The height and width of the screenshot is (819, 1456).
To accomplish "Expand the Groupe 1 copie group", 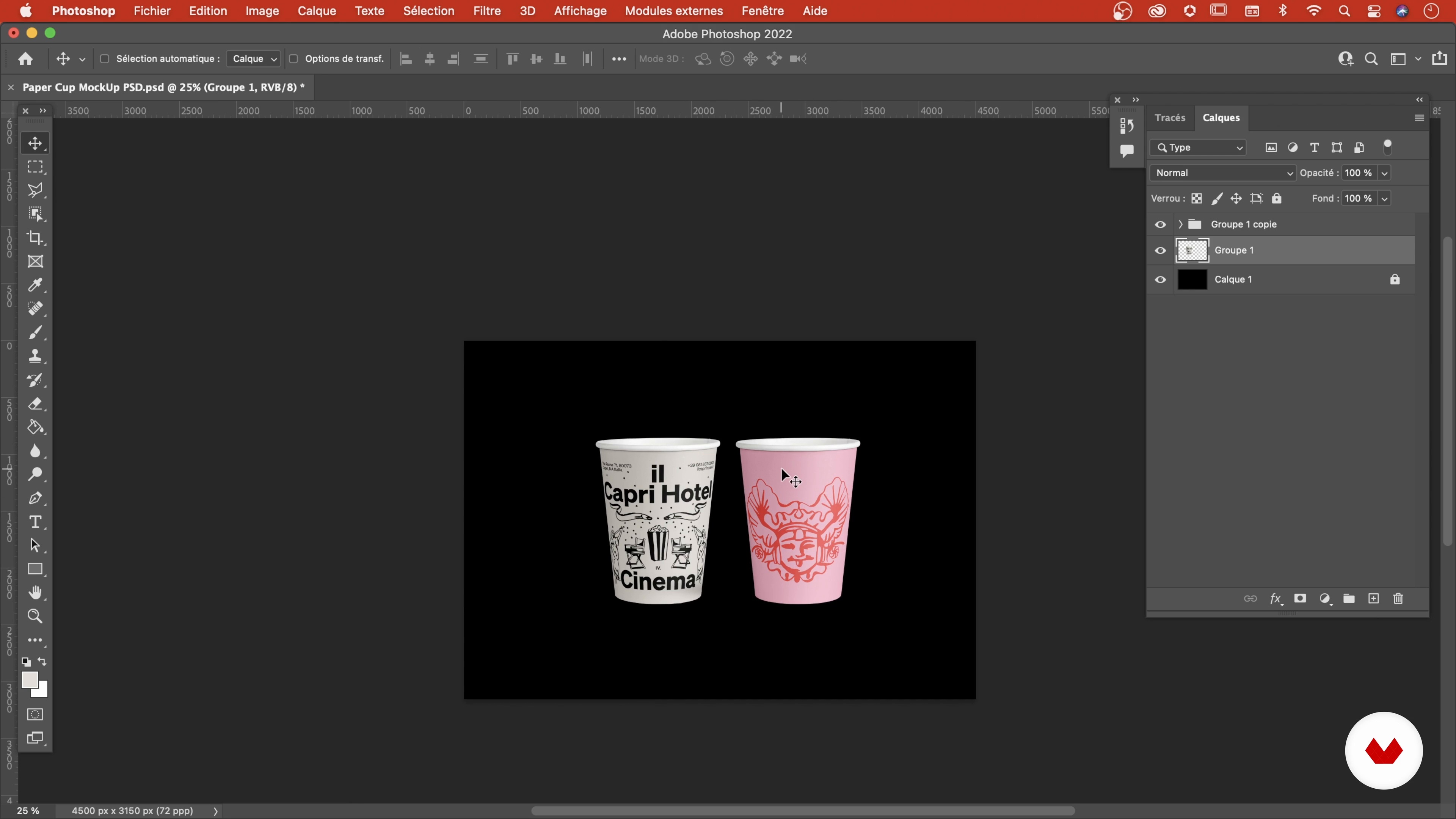I will click(x=1180, y=224).
